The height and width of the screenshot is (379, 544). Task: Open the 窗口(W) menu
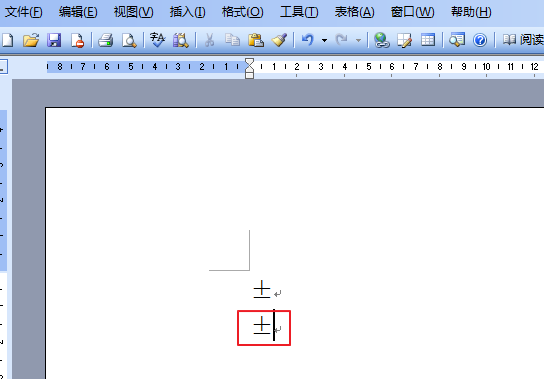412,12
